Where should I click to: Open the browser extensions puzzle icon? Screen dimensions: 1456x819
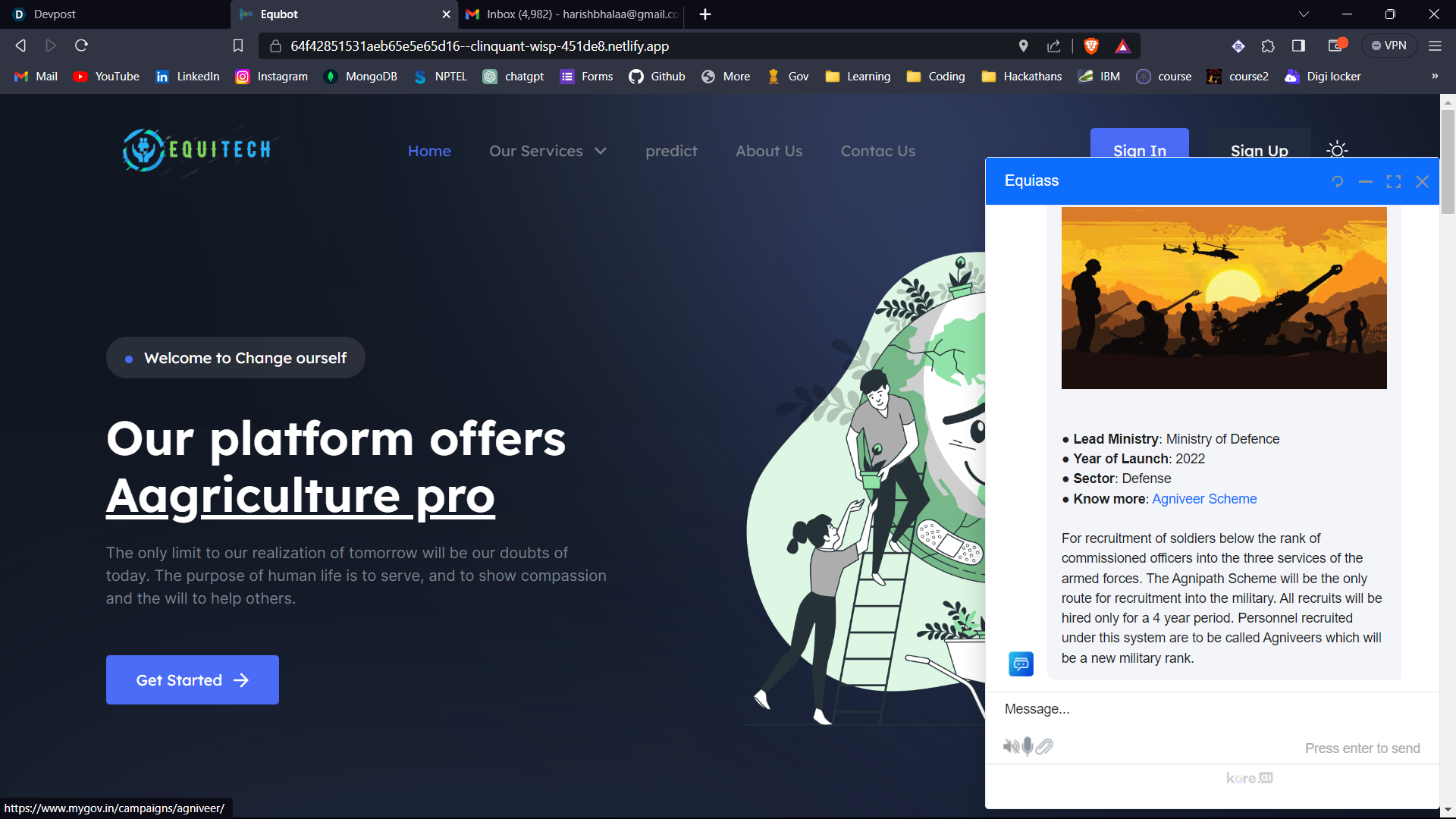(1268, 46)
